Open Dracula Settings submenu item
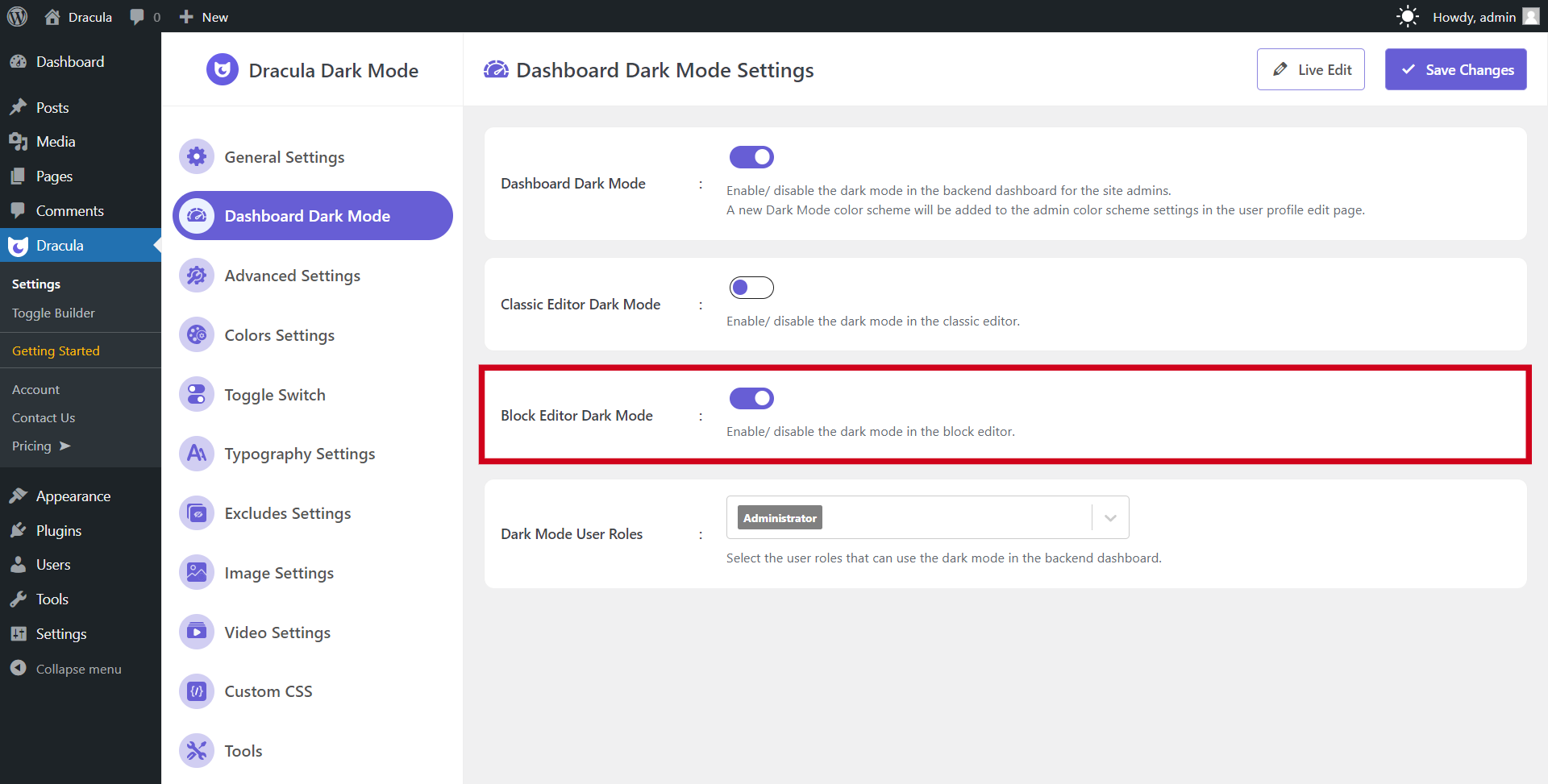 pyautogui.click(x=36, y=284)
